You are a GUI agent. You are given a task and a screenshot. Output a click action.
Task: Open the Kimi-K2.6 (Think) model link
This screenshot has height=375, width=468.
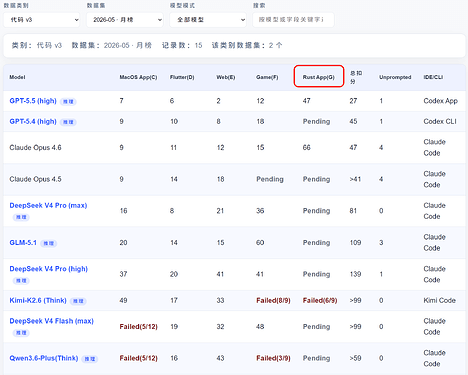point(38,300)
